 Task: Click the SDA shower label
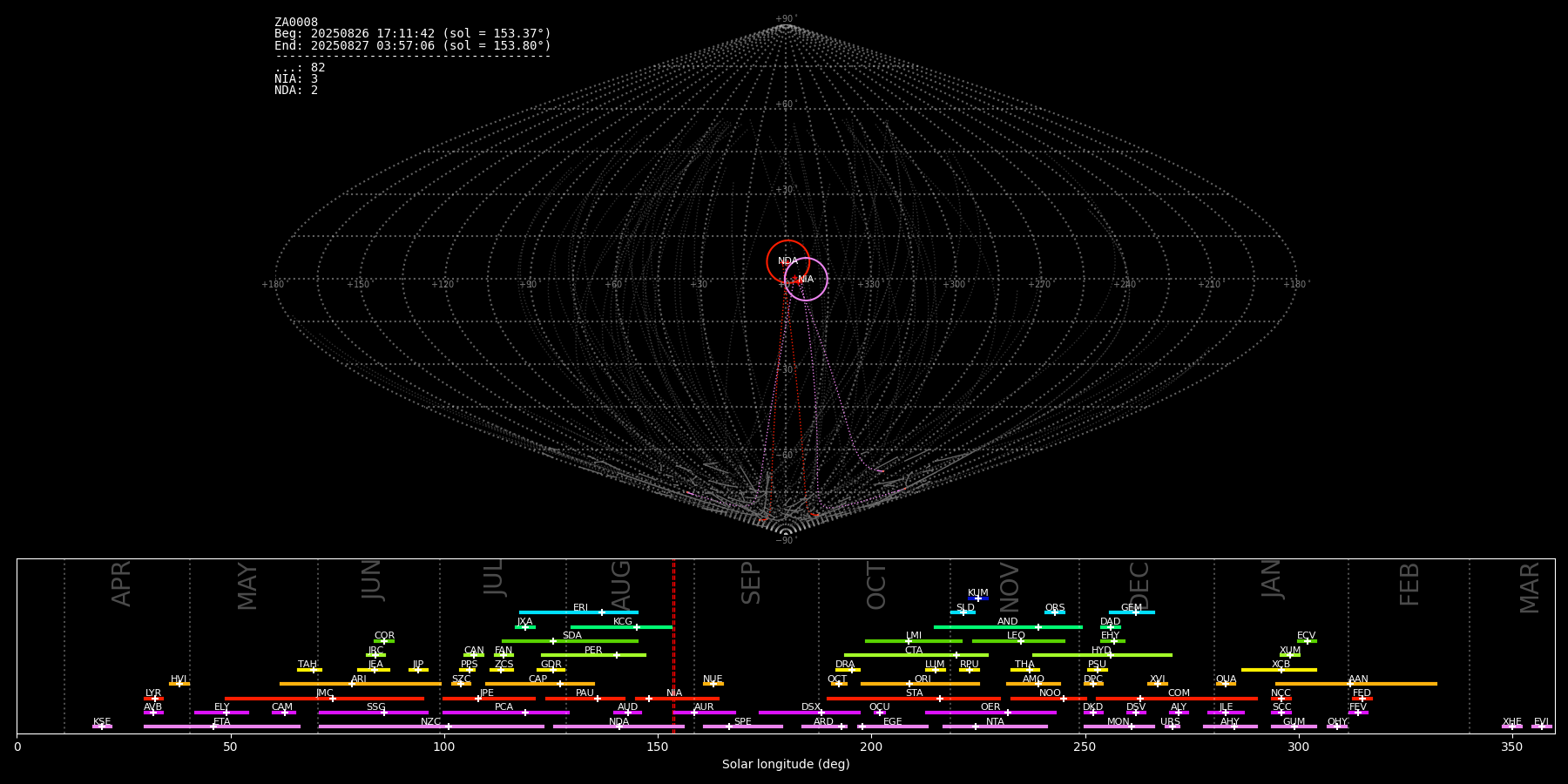(x=572, y=636)
